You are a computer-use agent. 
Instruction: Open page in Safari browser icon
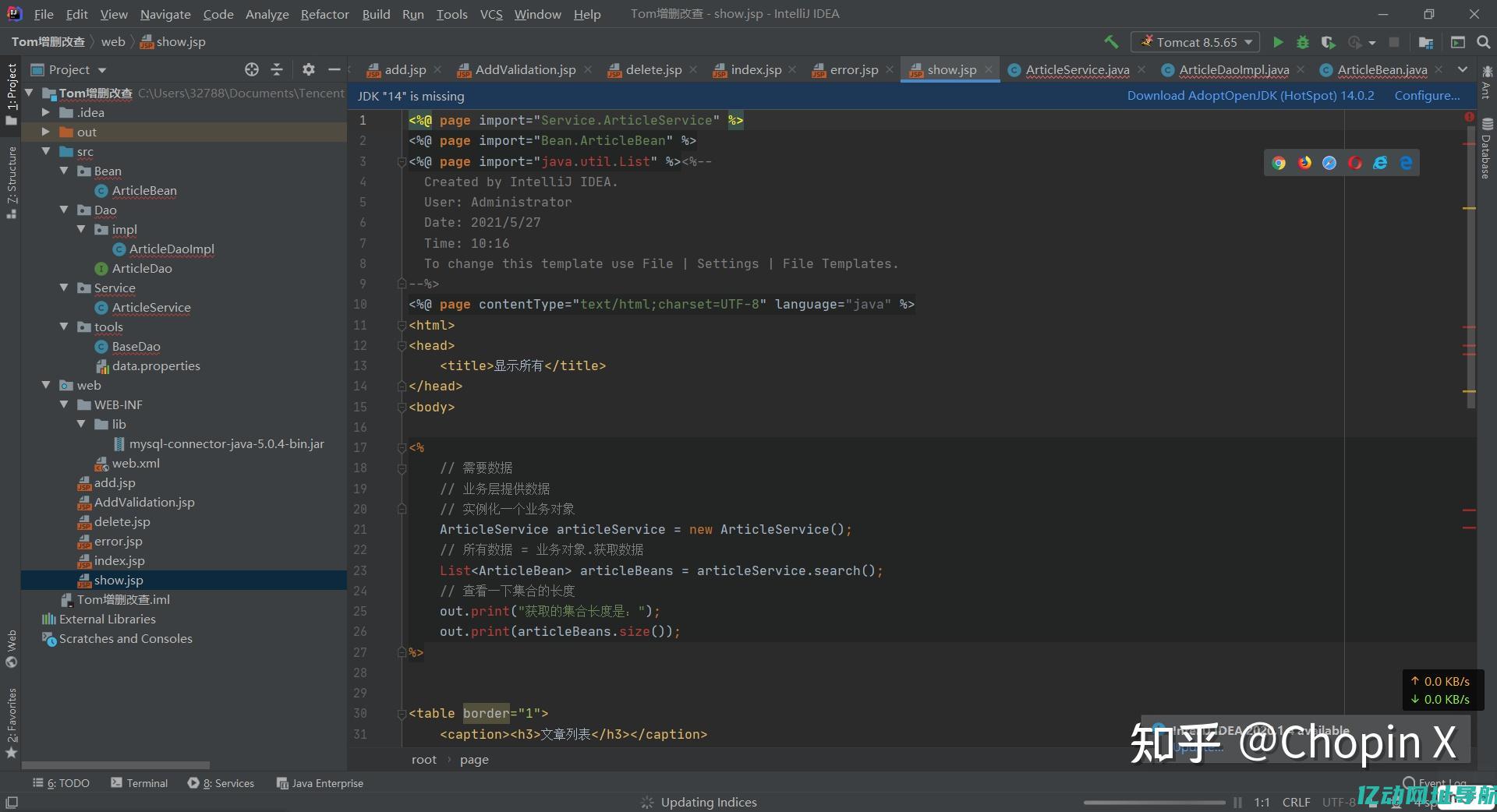pyautogui.click(x=1329, y=163)
